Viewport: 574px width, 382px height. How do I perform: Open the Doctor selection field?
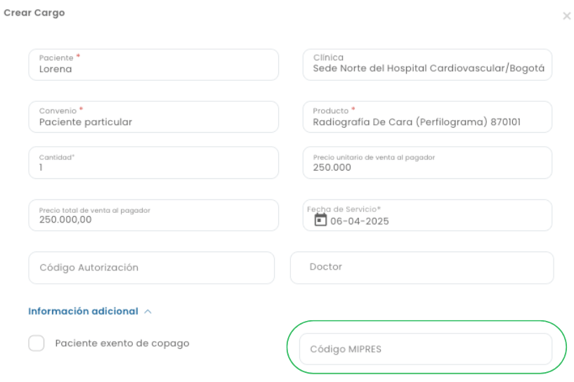422,267
